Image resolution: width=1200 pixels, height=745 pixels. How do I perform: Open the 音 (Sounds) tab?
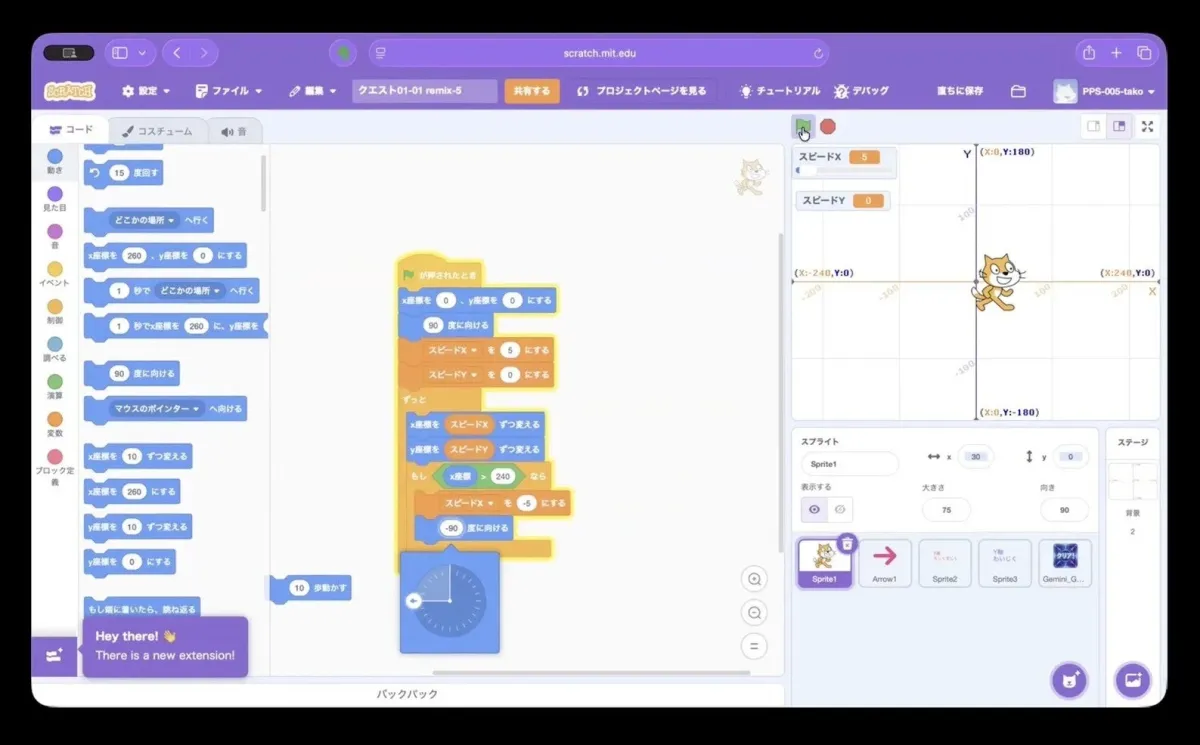[234, 129]
